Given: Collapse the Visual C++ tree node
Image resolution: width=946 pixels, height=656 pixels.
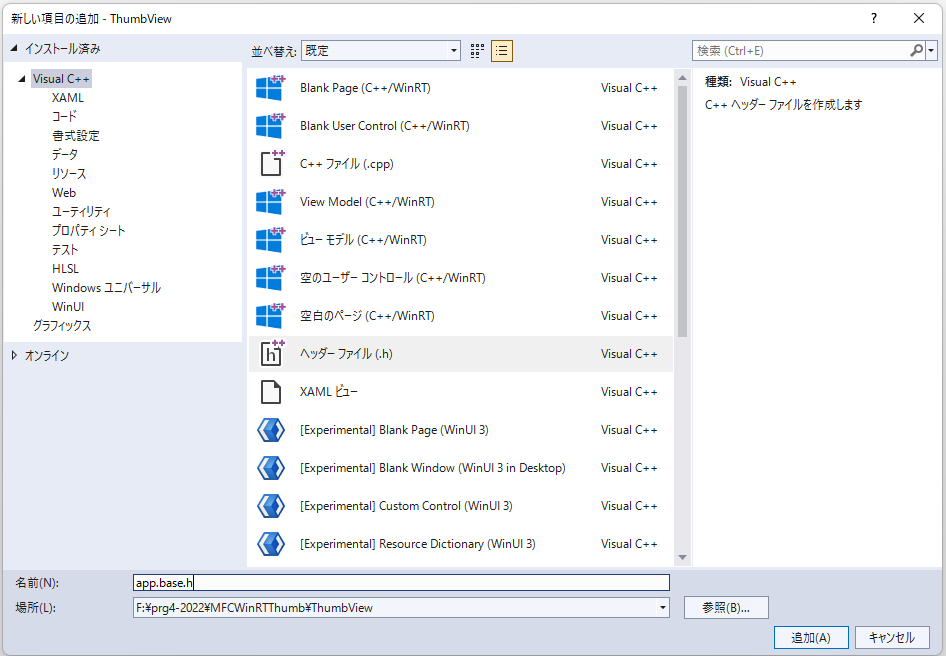Looking at the screenshot, I should (22, 78).
